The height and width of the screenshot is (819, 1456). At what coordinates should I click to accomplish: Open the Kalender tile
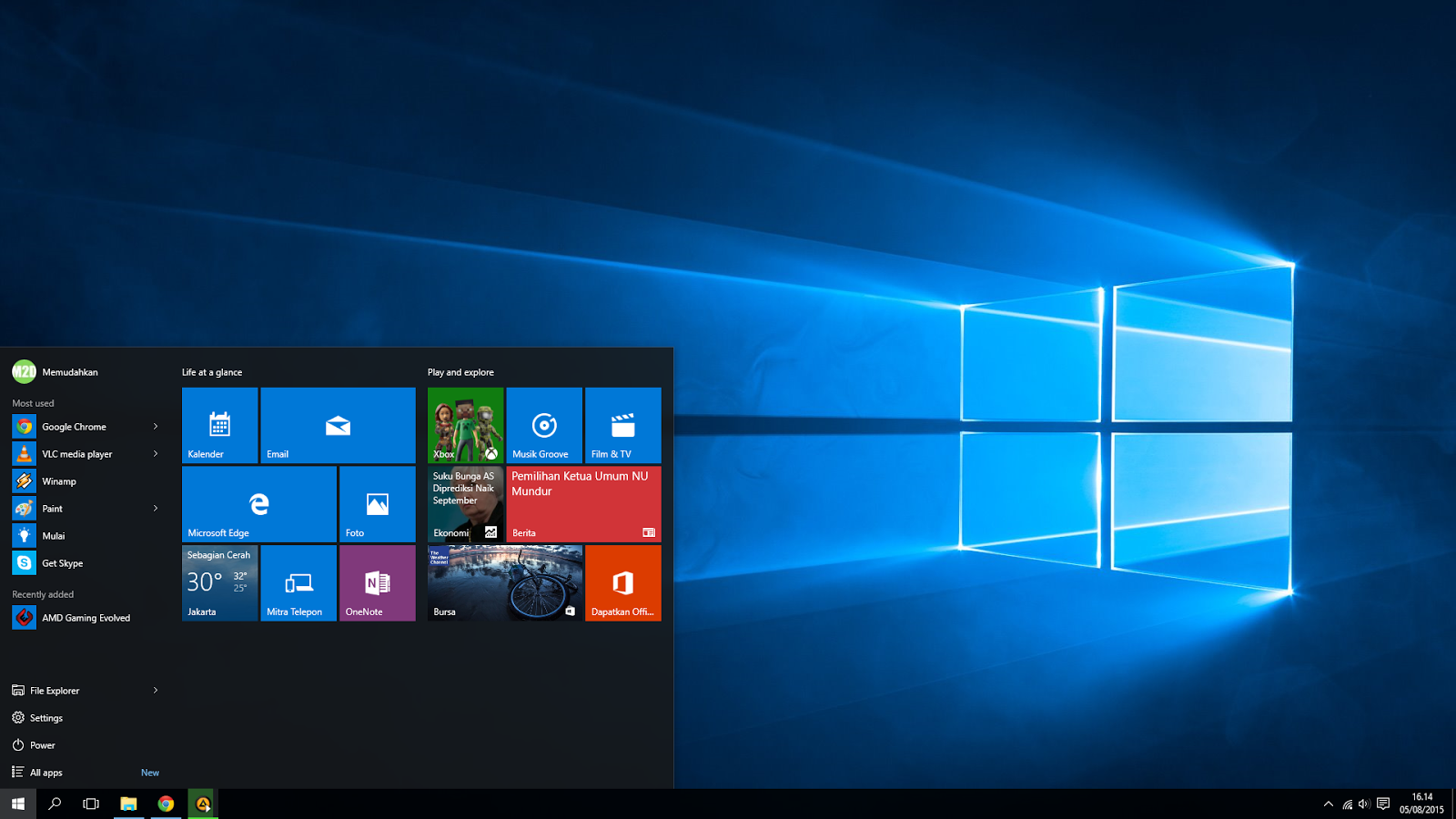(x=219, y=425)
